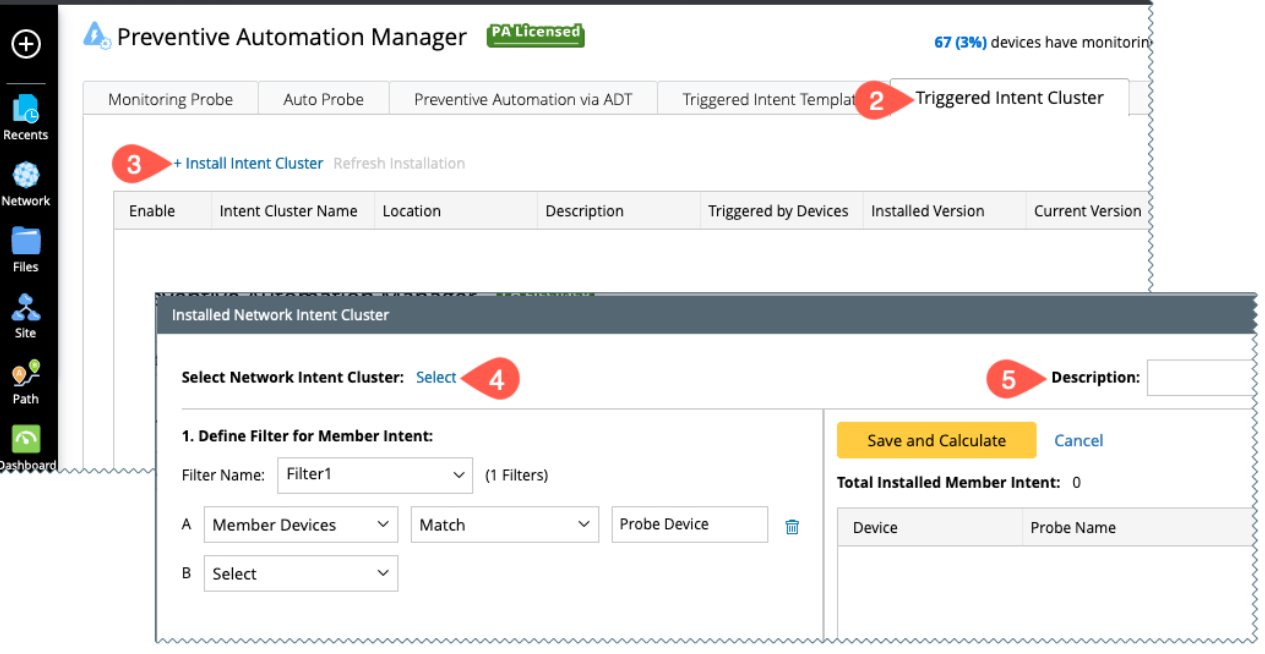Viewport: 1265px width, 654px height.
Task: Select the Site icon in the sidebar
Action: (26, 314)
